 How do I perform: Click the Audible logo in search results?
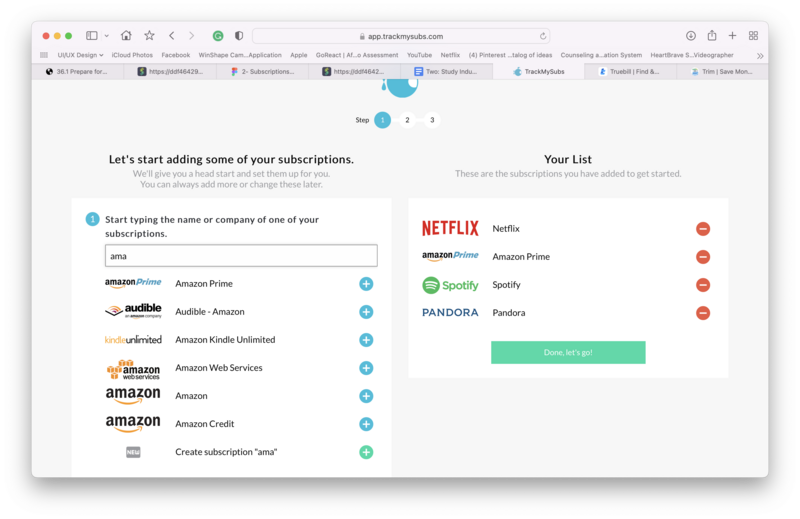tap(133, 310)
